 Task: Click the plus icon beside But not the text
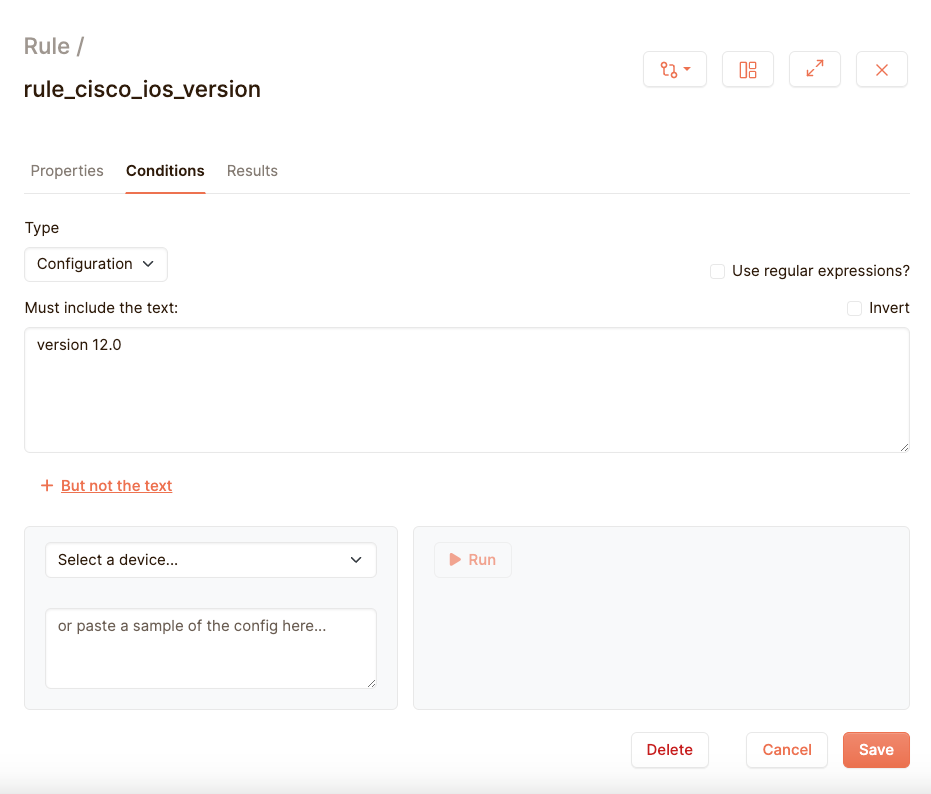[x=47, y=486]
